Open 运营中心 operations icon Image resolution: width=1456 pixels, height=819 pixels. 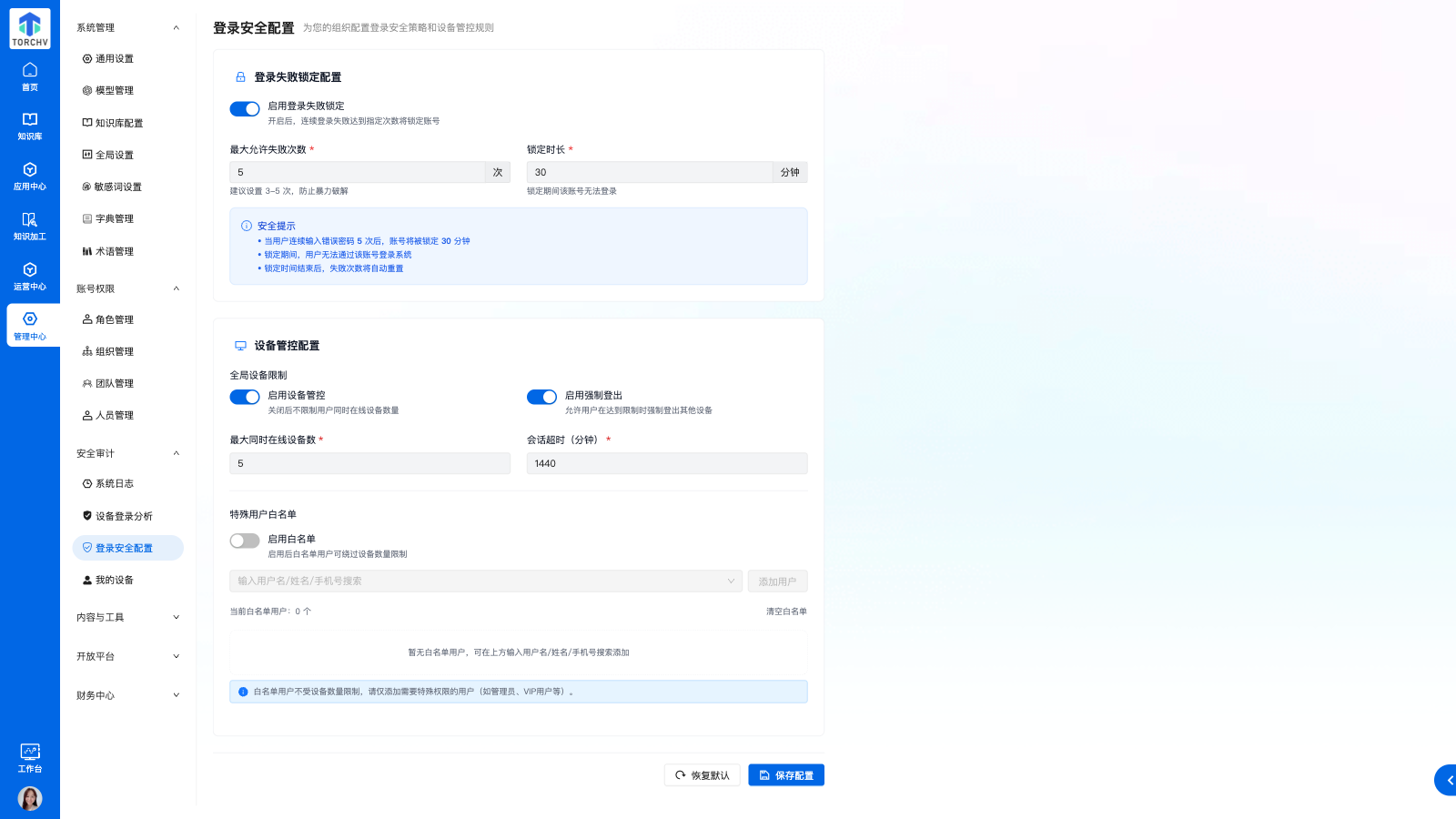tap(29, 276)
